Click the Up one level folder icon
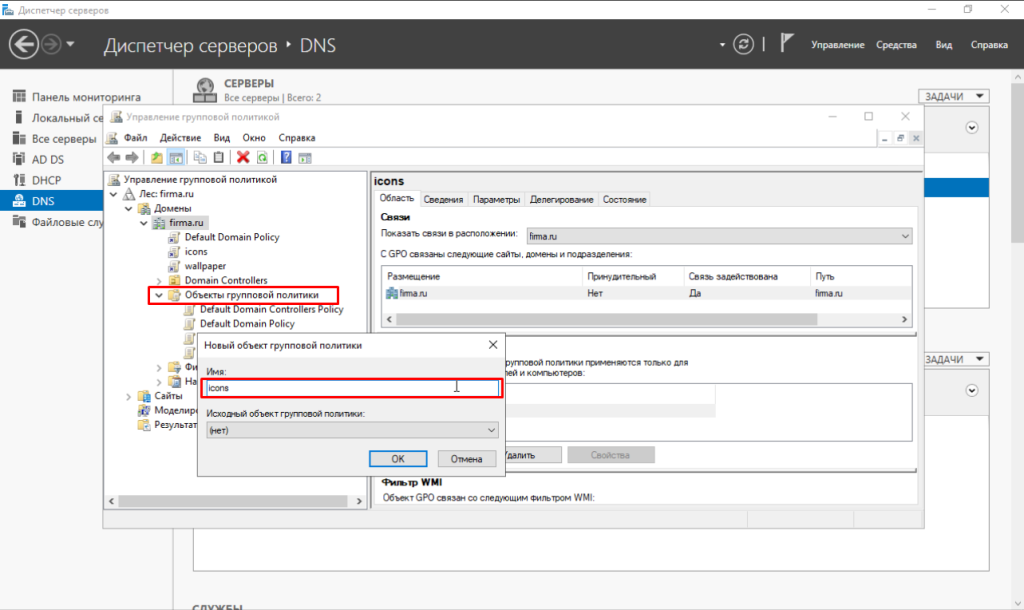 [x=157, y=157]
